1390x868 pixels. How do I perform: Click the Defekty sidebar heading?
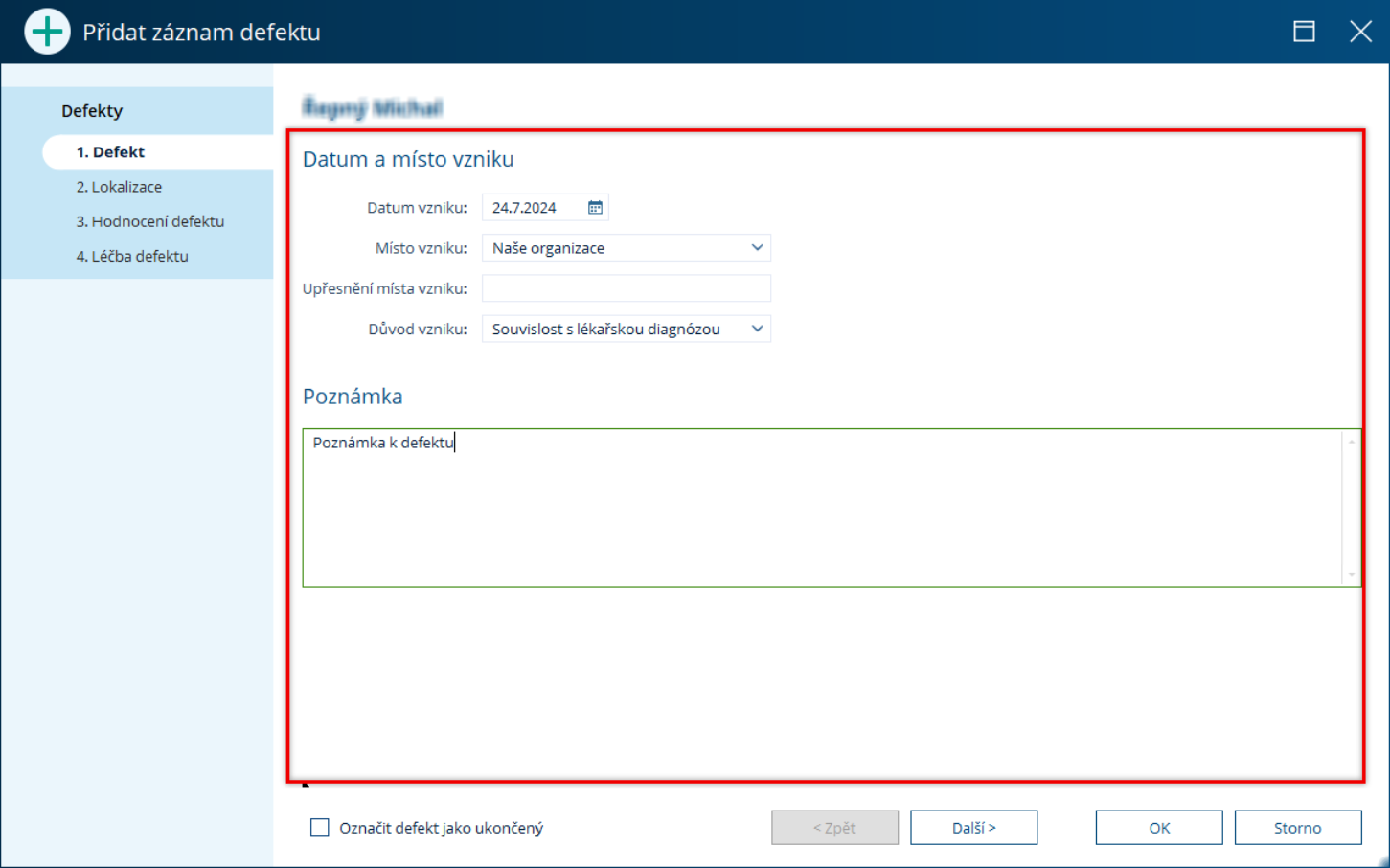pos(92,111)
